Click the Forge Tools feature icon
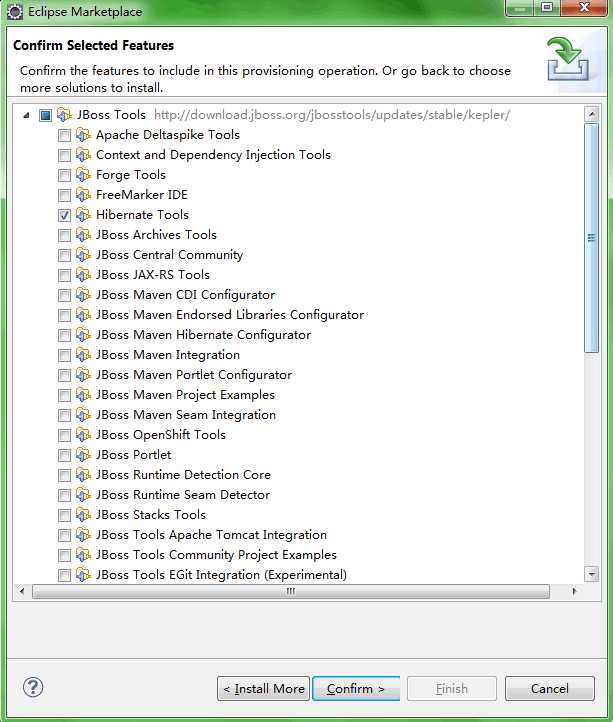 pos(83,175)
